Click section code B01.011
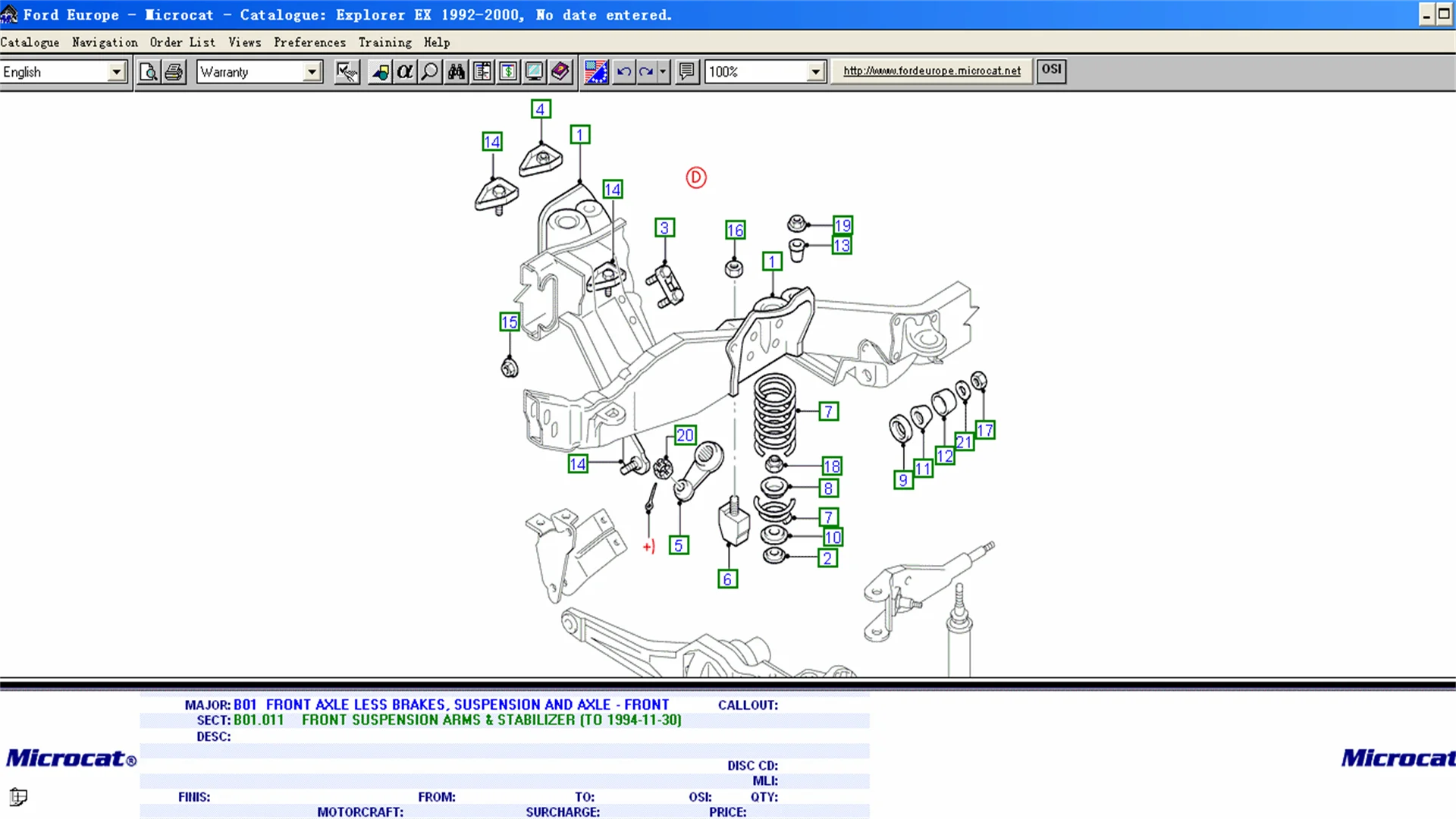1456x819 pixels. pyautogui.click(x=259, y=720)
